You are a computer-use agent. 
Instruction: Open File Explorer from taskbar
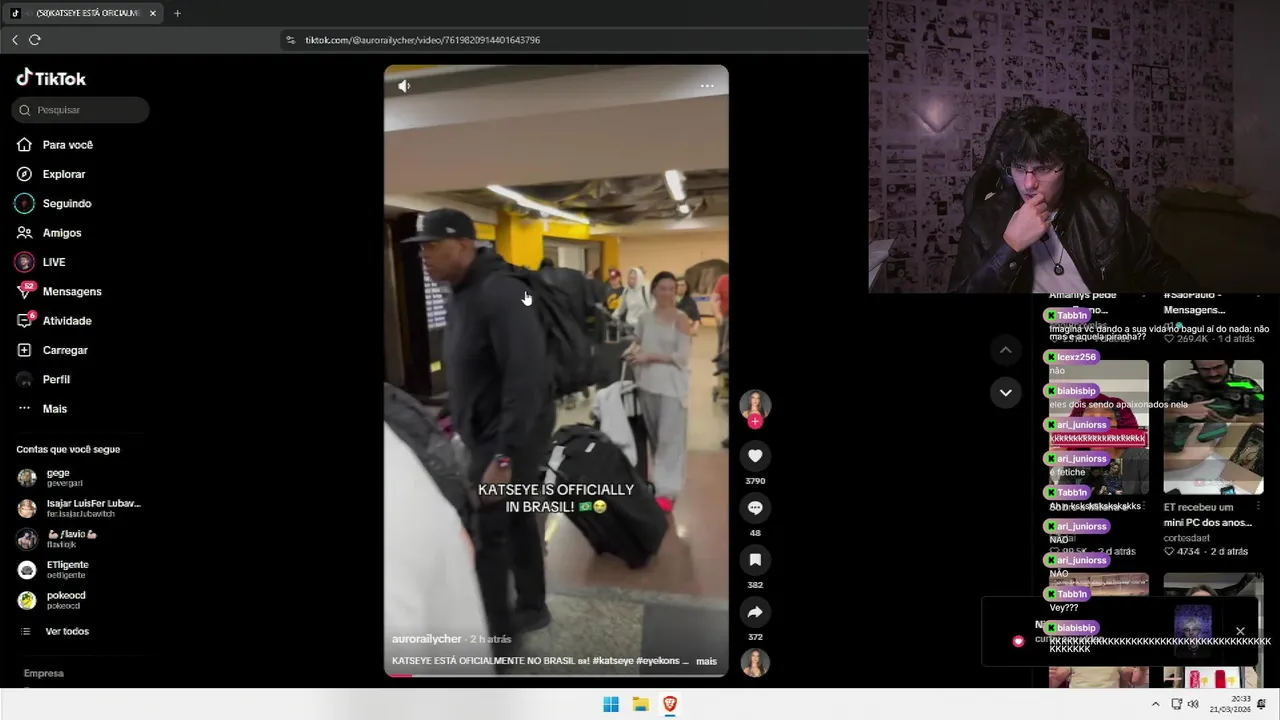641,704
